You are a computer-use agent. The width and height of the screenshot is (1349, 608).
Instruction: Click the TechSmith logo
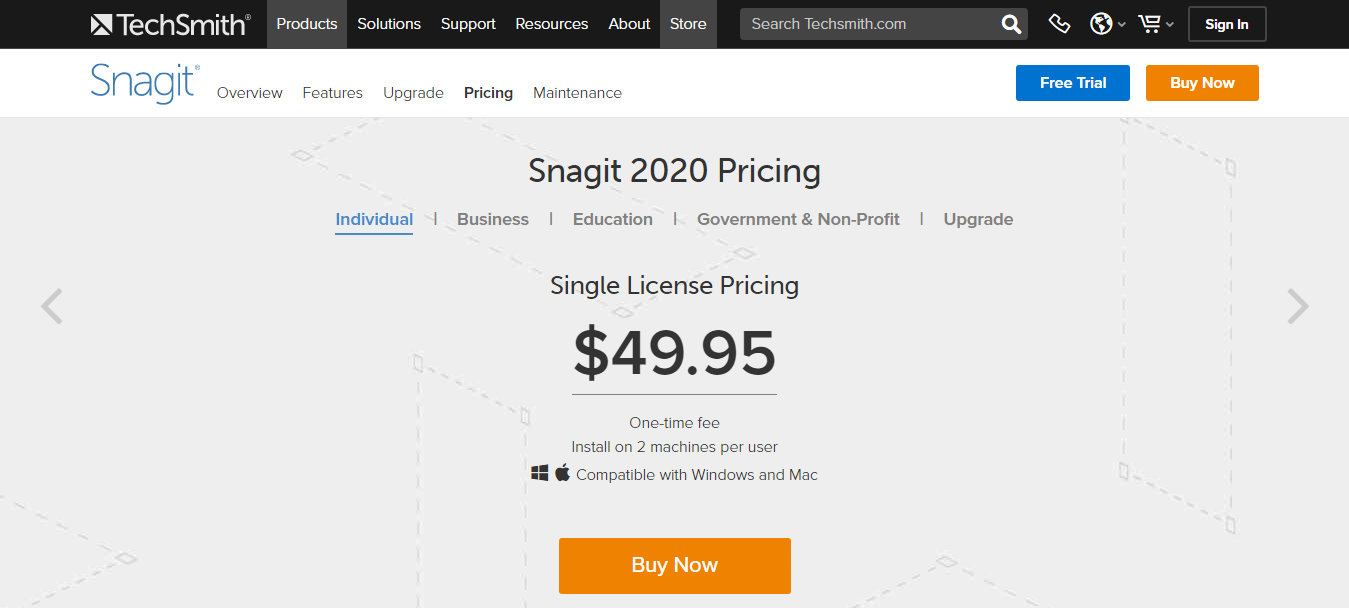170,24
